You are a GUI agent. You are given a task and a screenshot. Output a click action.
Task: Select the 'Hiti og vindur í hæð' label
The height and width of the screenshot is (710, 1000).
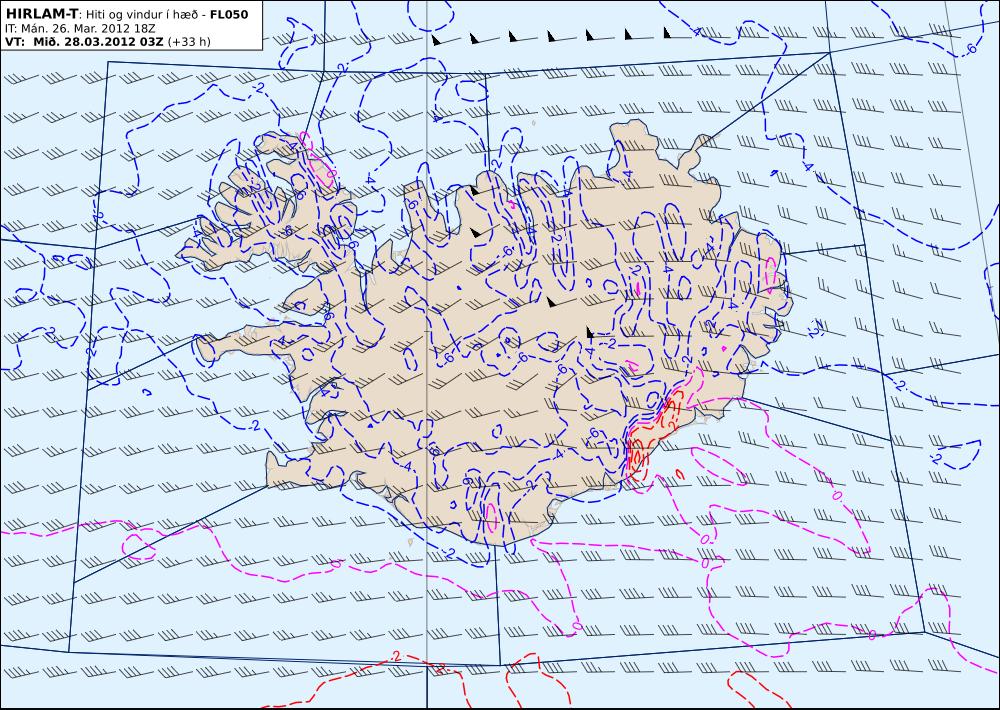pos(141,15)
